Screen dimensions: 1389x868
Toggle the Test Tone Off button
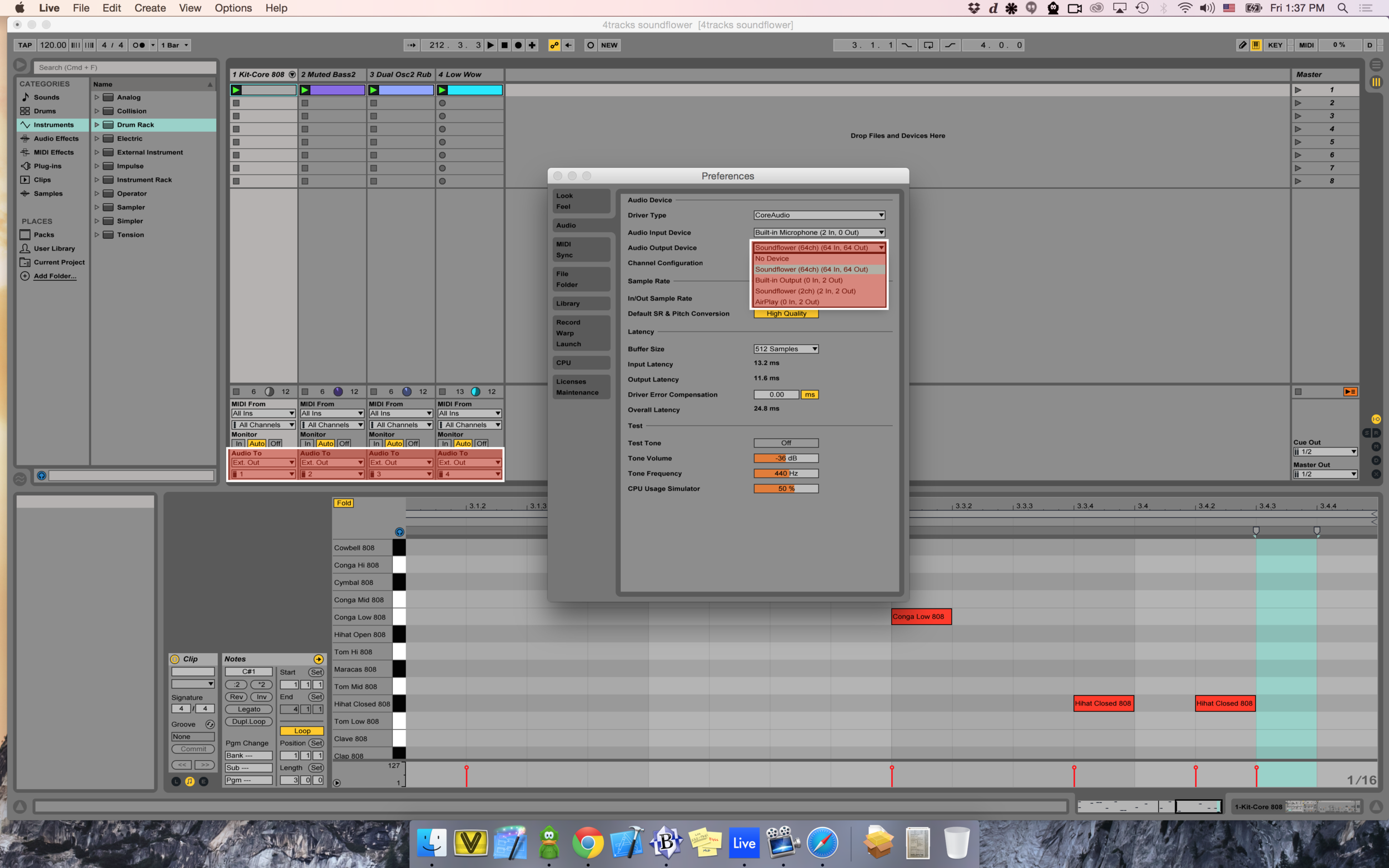[786, 443]
